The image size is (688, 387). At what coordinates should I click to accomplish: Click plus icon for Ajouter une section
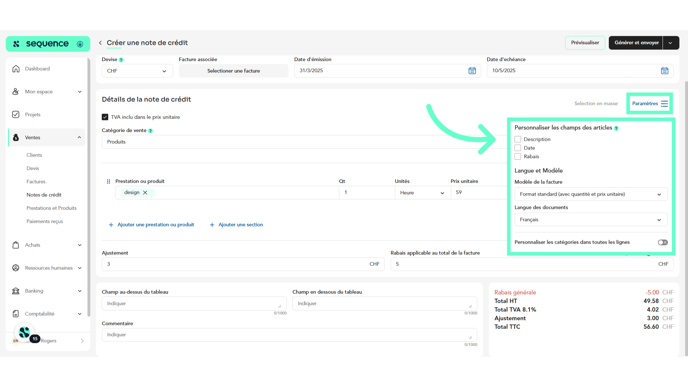212,225
